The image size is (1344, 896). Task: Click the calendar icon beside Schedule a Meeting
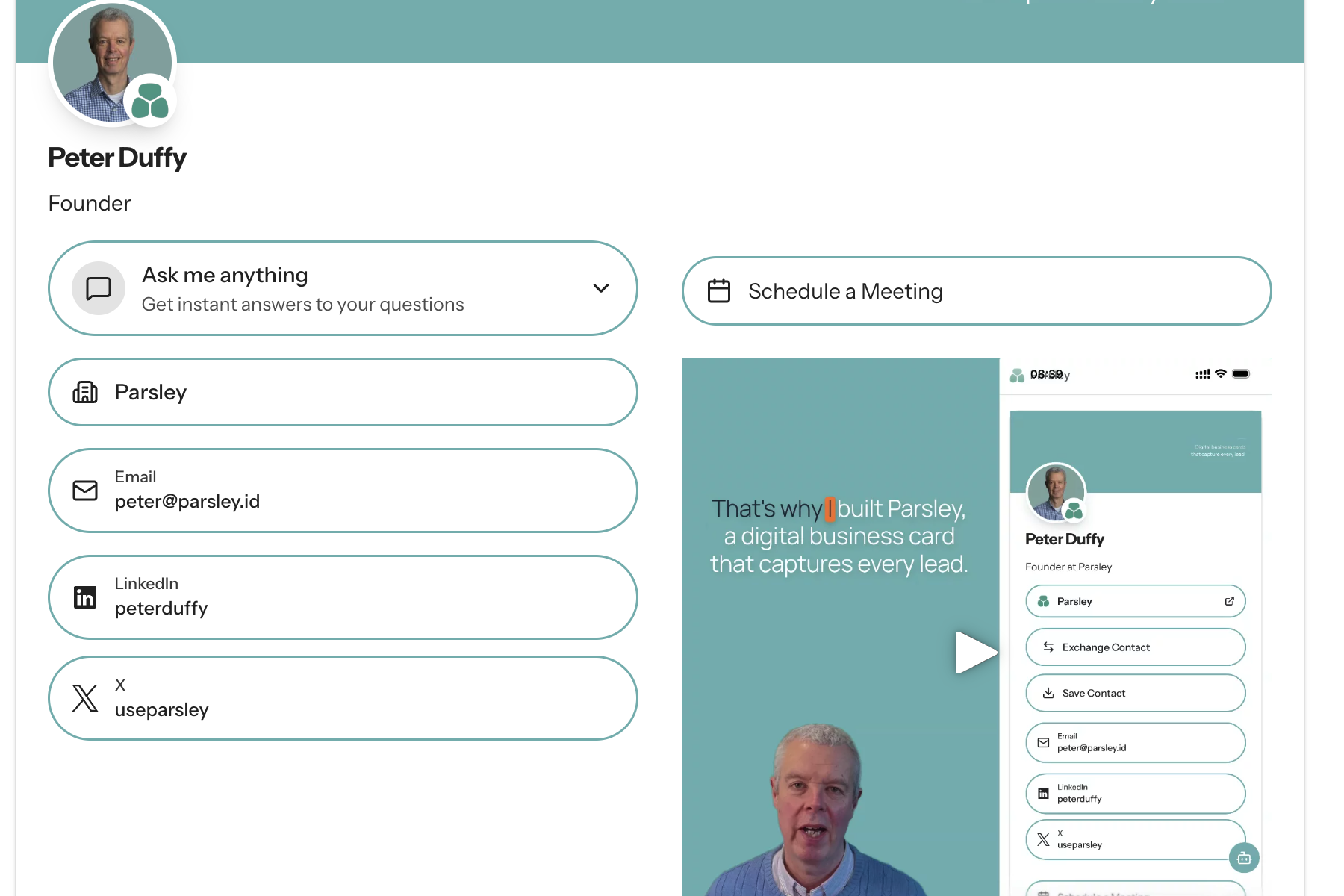click(718, 290)
